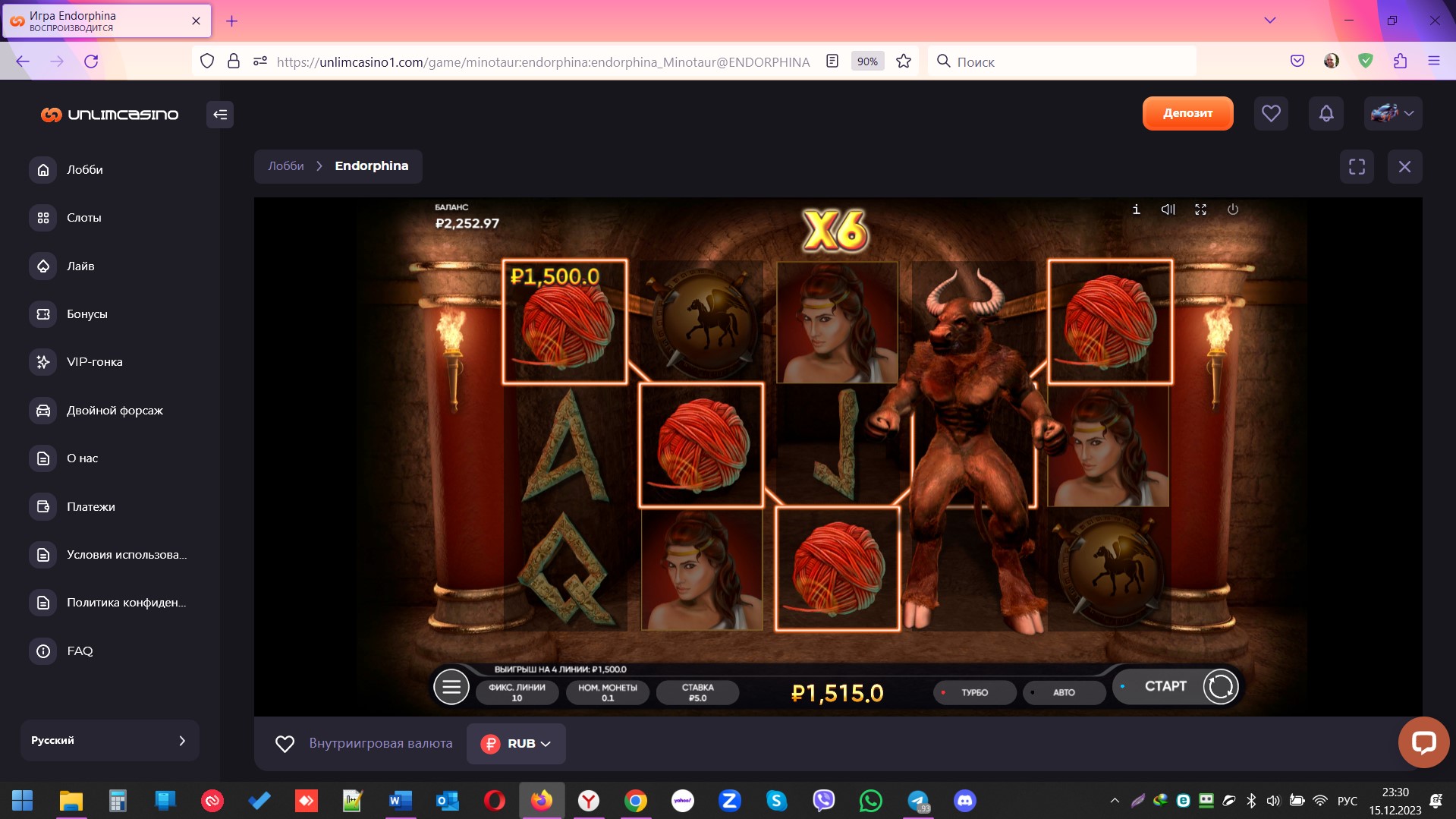Click the Ставка bet amount control
Screen dimensions: 1456x819
pyautogui.click(x=697, y=692)
